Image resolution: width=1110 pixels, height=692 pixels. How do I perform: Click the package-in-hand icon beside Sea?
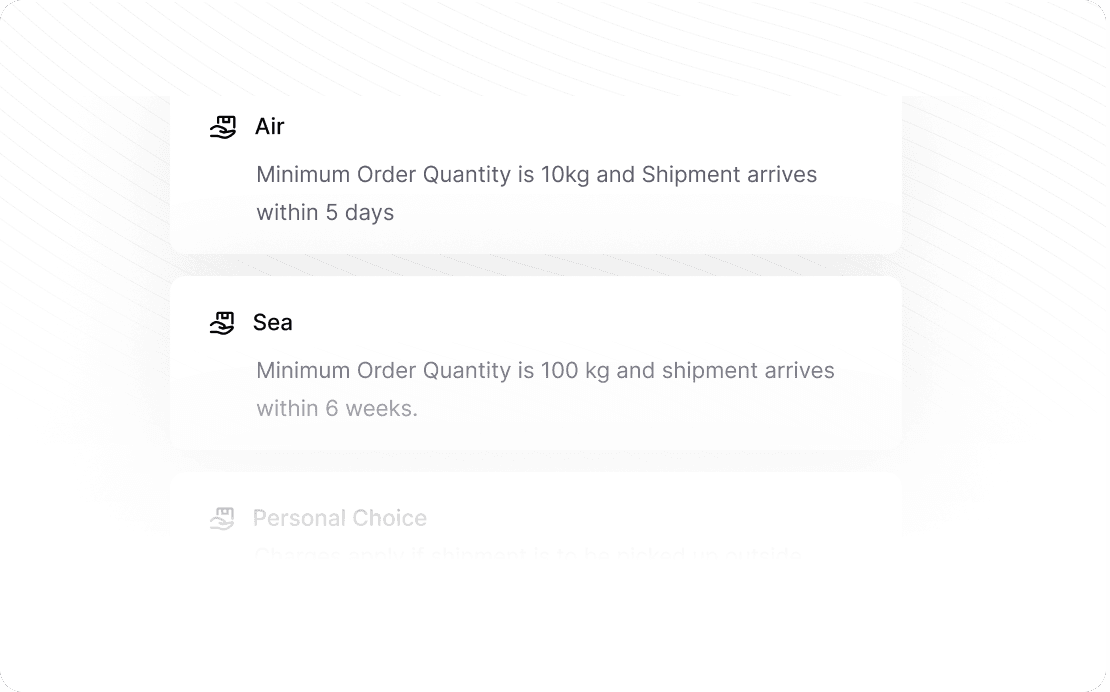click(222, 323)
